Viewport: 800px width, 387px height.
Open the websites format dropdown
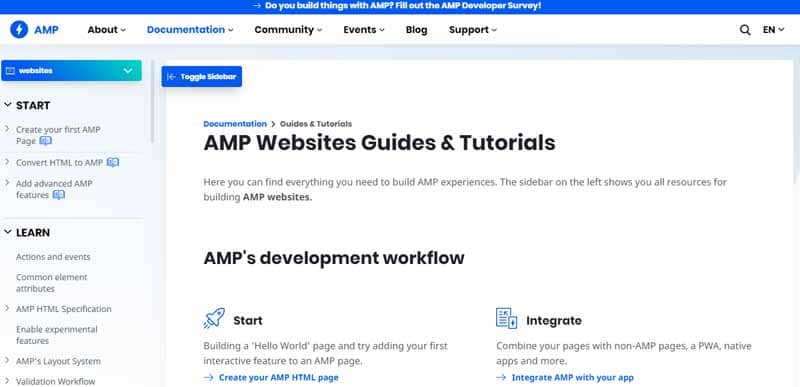71,70
